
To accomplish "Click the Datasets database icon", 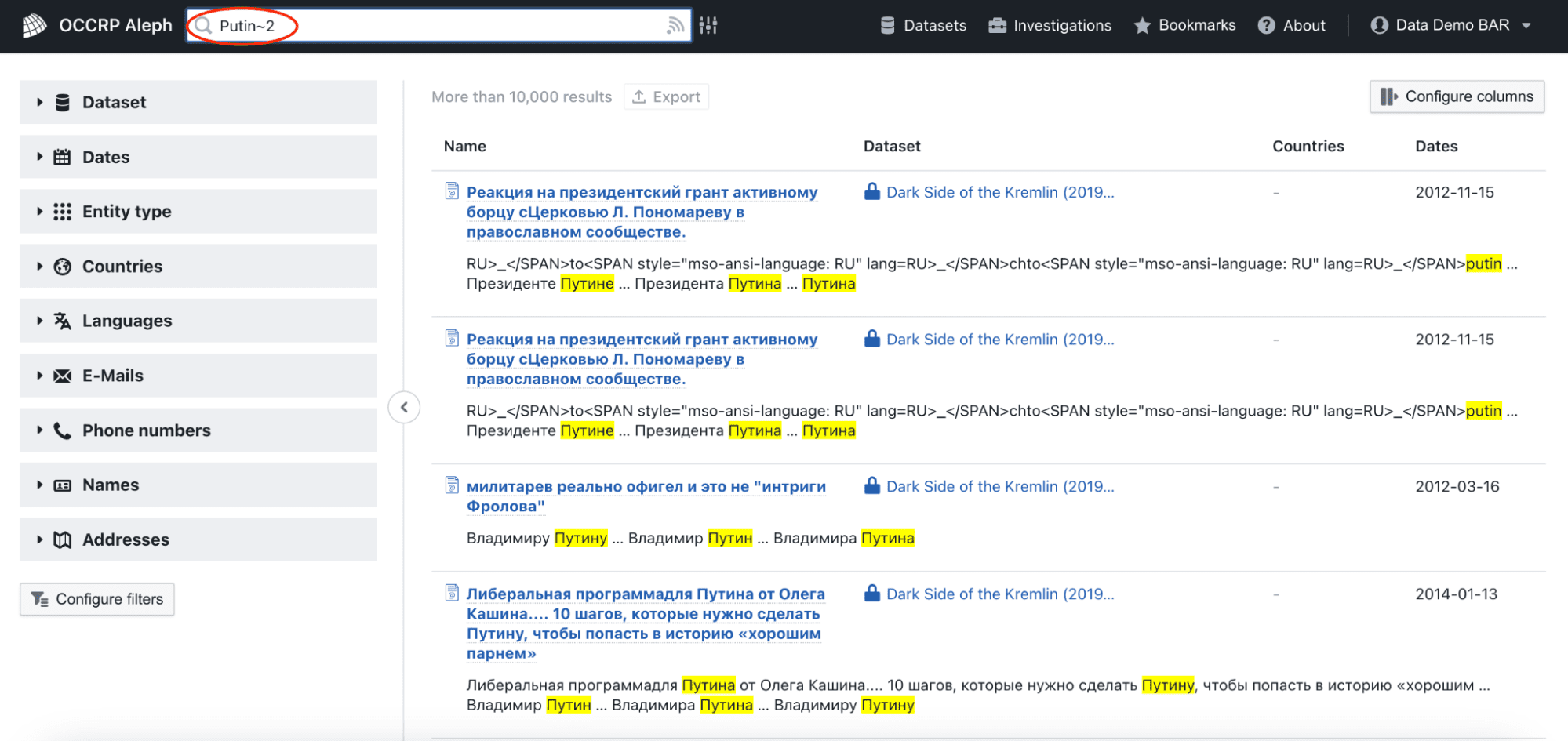I will (x=888, y=25).
